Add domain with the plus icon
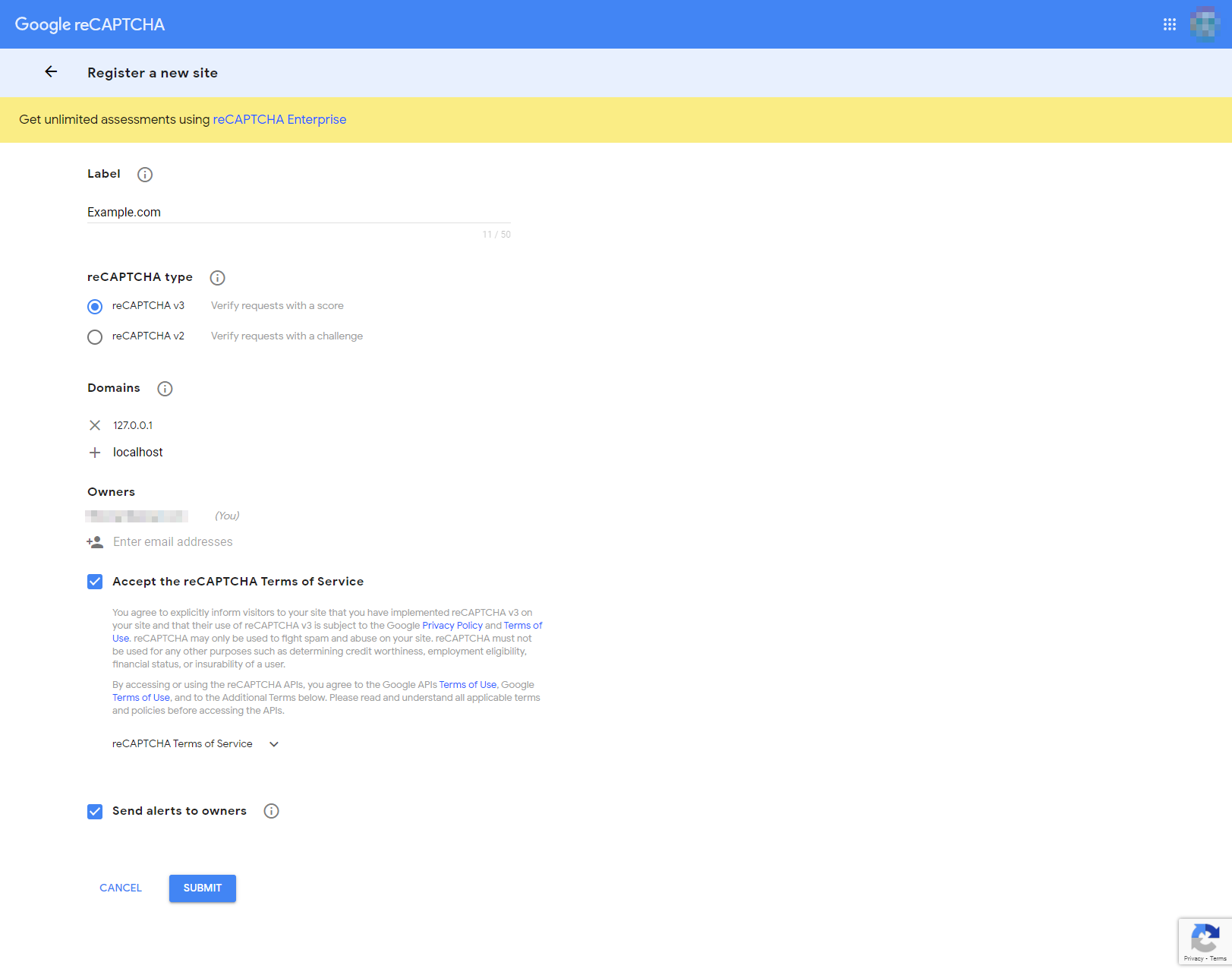 [95, 453]
